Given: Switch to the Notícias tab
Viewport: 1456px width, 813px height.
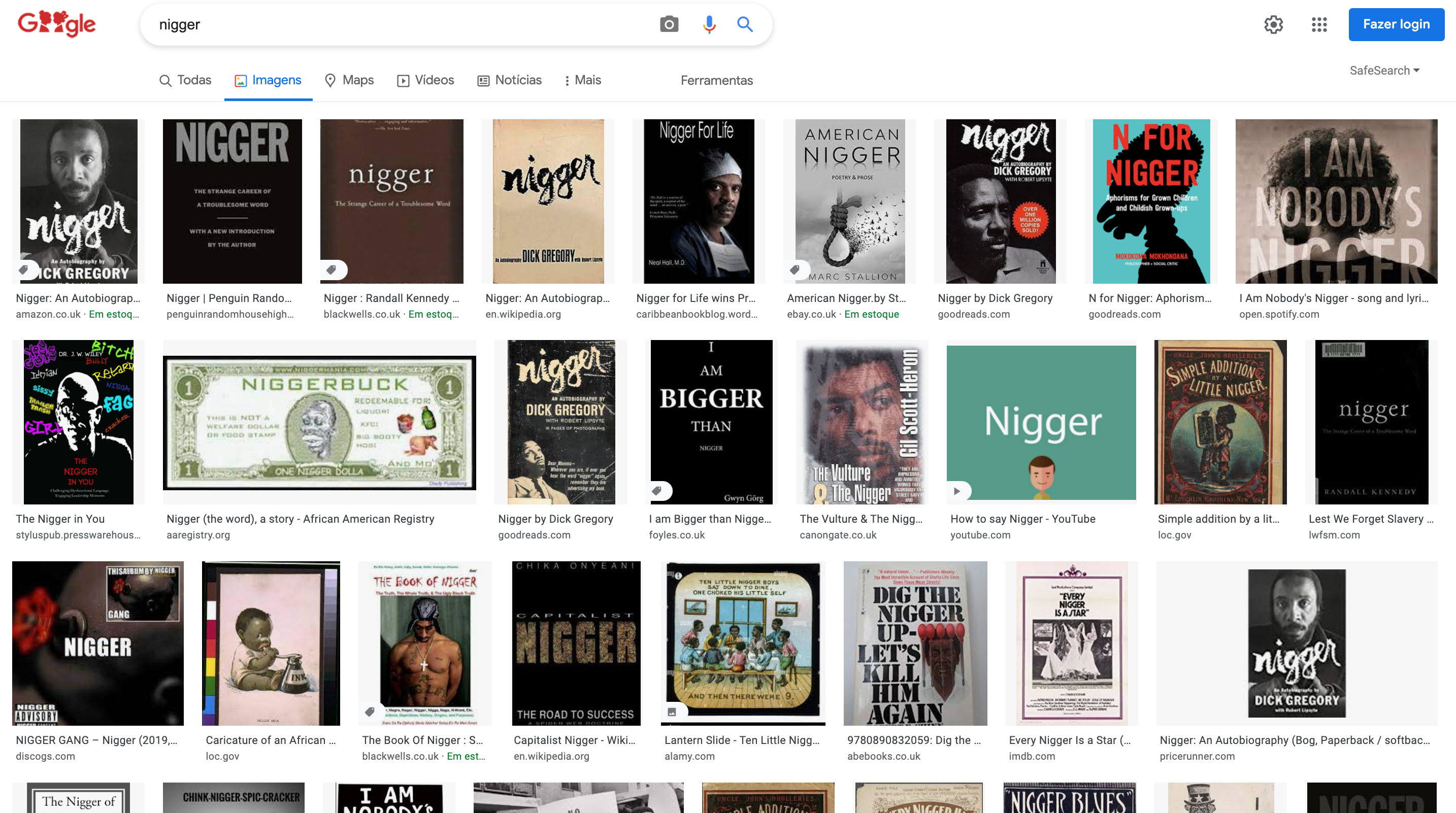Looking at the screenshot, I should tap(509, 80).
